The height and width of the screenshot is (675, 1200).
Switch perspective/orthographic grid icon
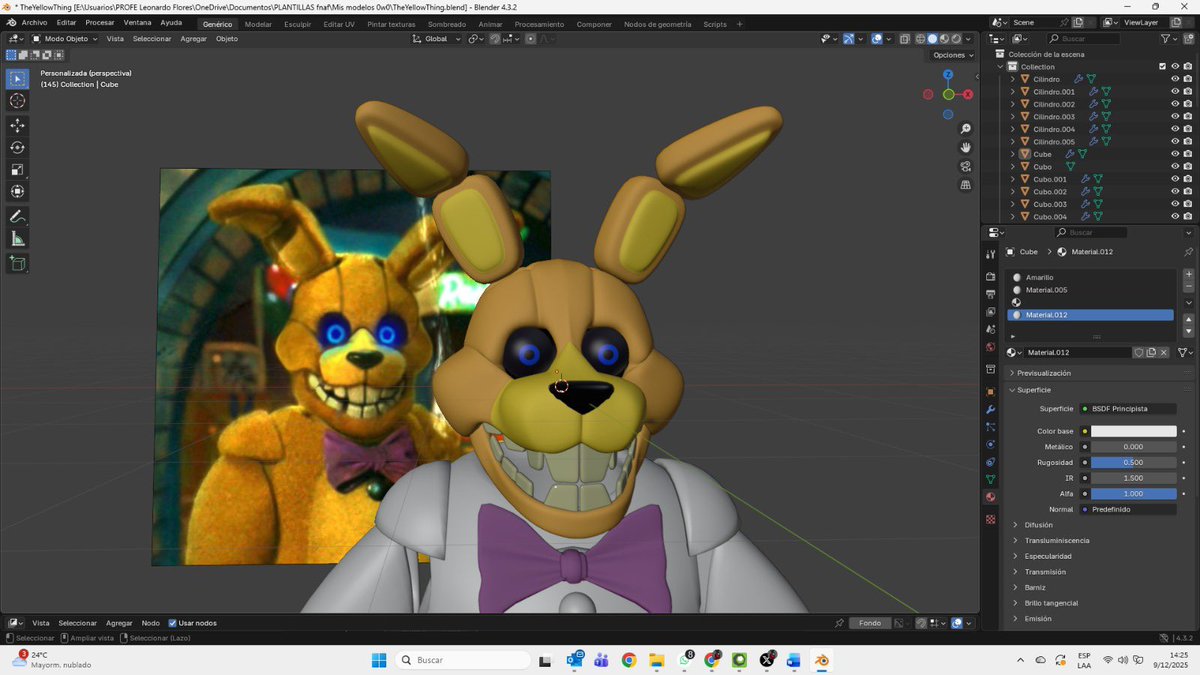(965, 185)
